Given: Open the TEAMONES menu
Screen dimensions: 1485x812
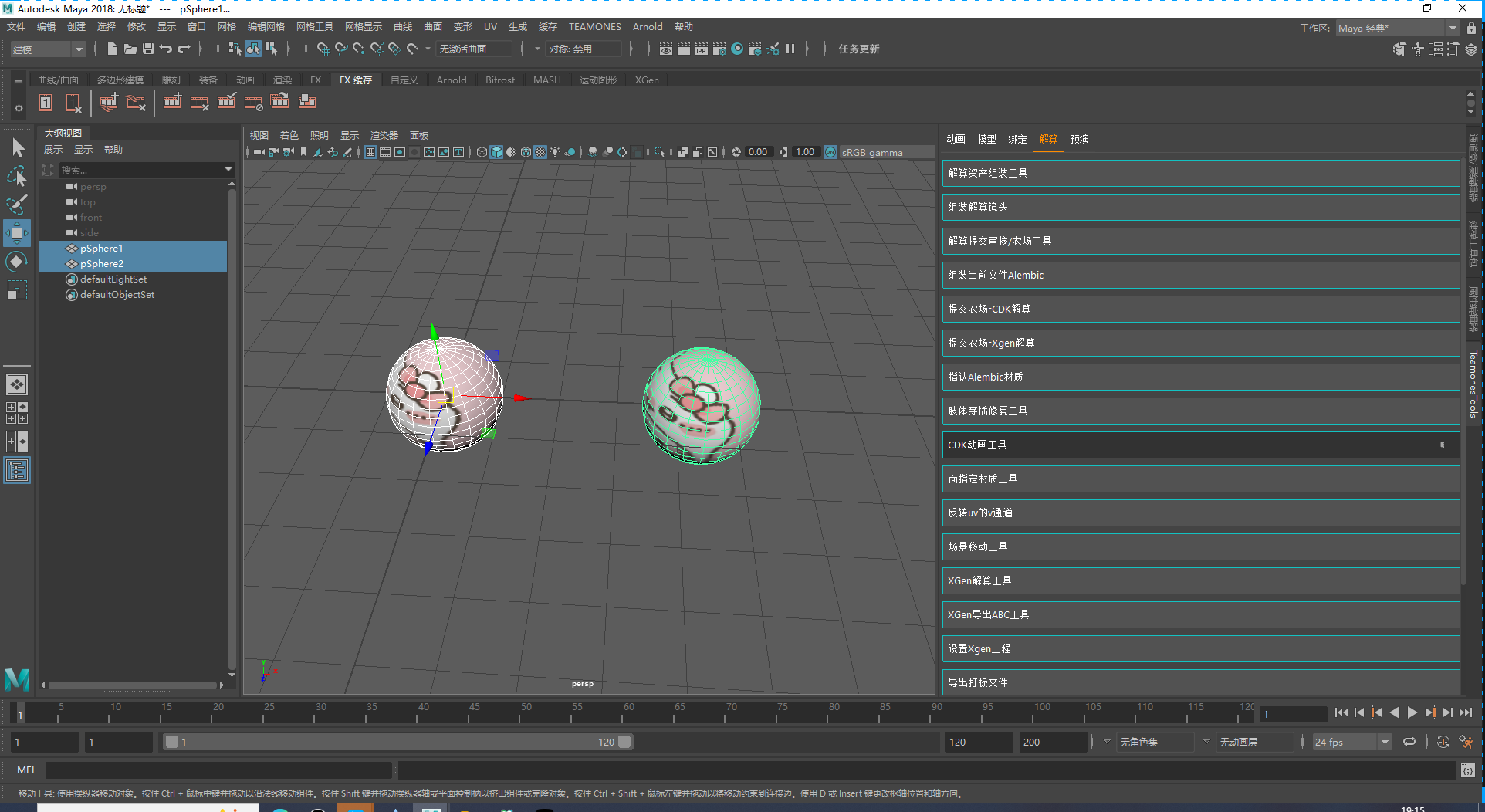Looking at the screenshot, I should (594, 27).
